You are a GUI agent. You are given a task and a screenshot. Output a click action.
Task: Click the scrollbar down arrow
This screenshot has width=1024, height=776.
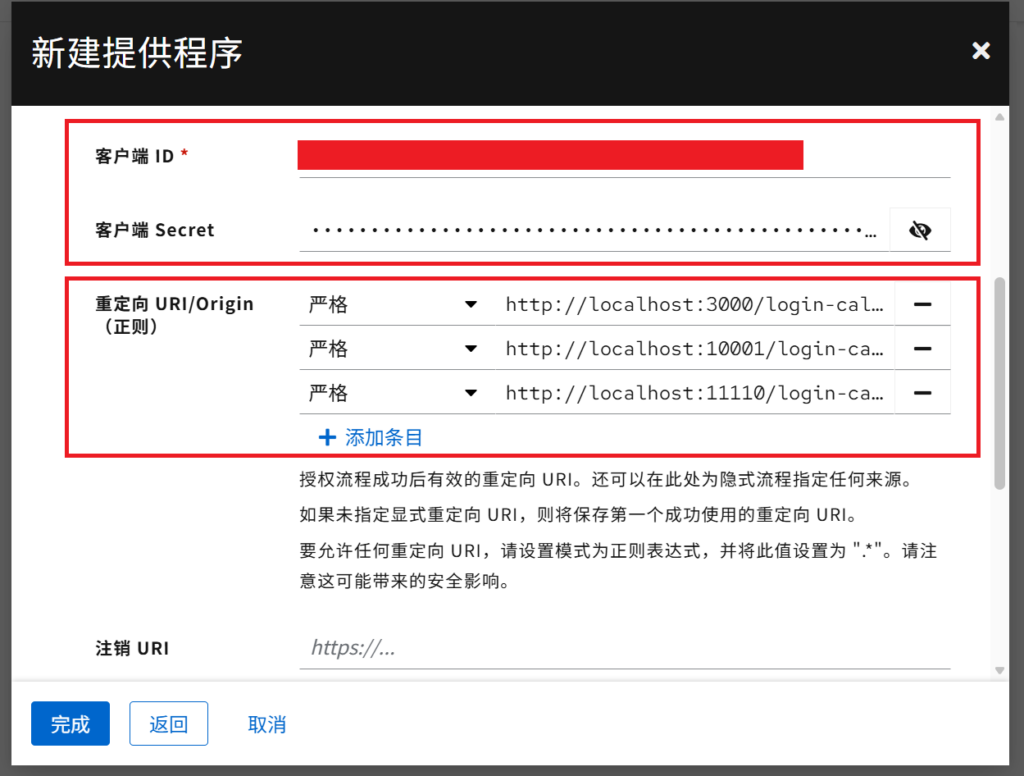coord(999,669)
